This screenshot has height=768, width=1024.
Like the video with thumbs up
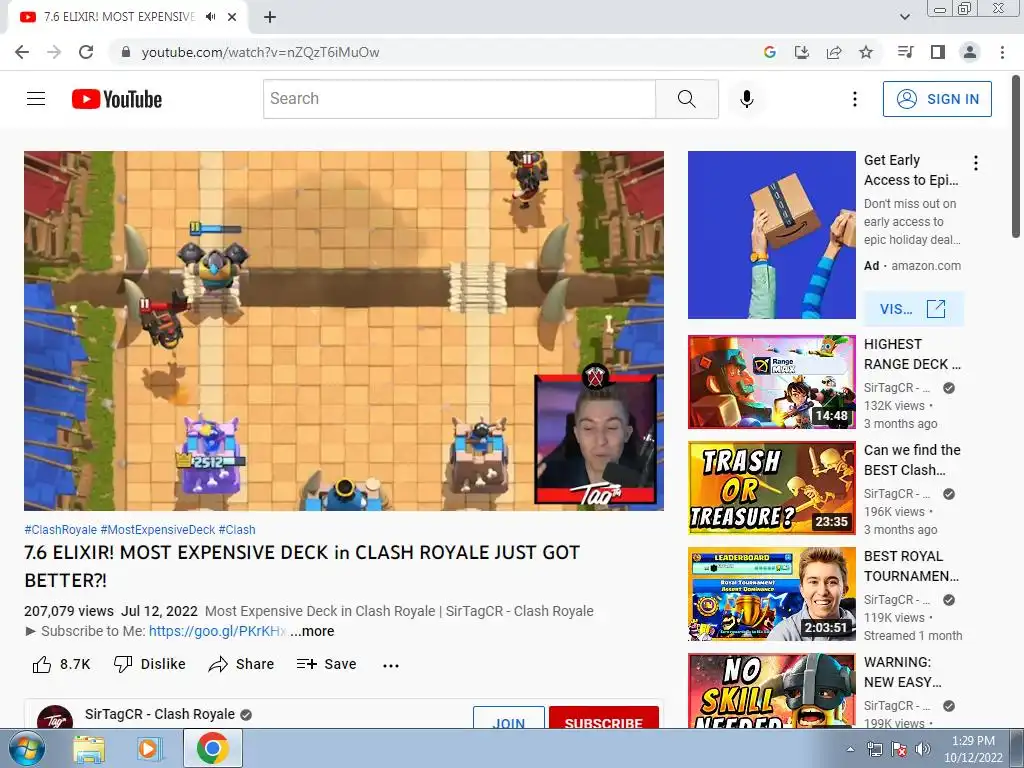click(x=61, y=664)
